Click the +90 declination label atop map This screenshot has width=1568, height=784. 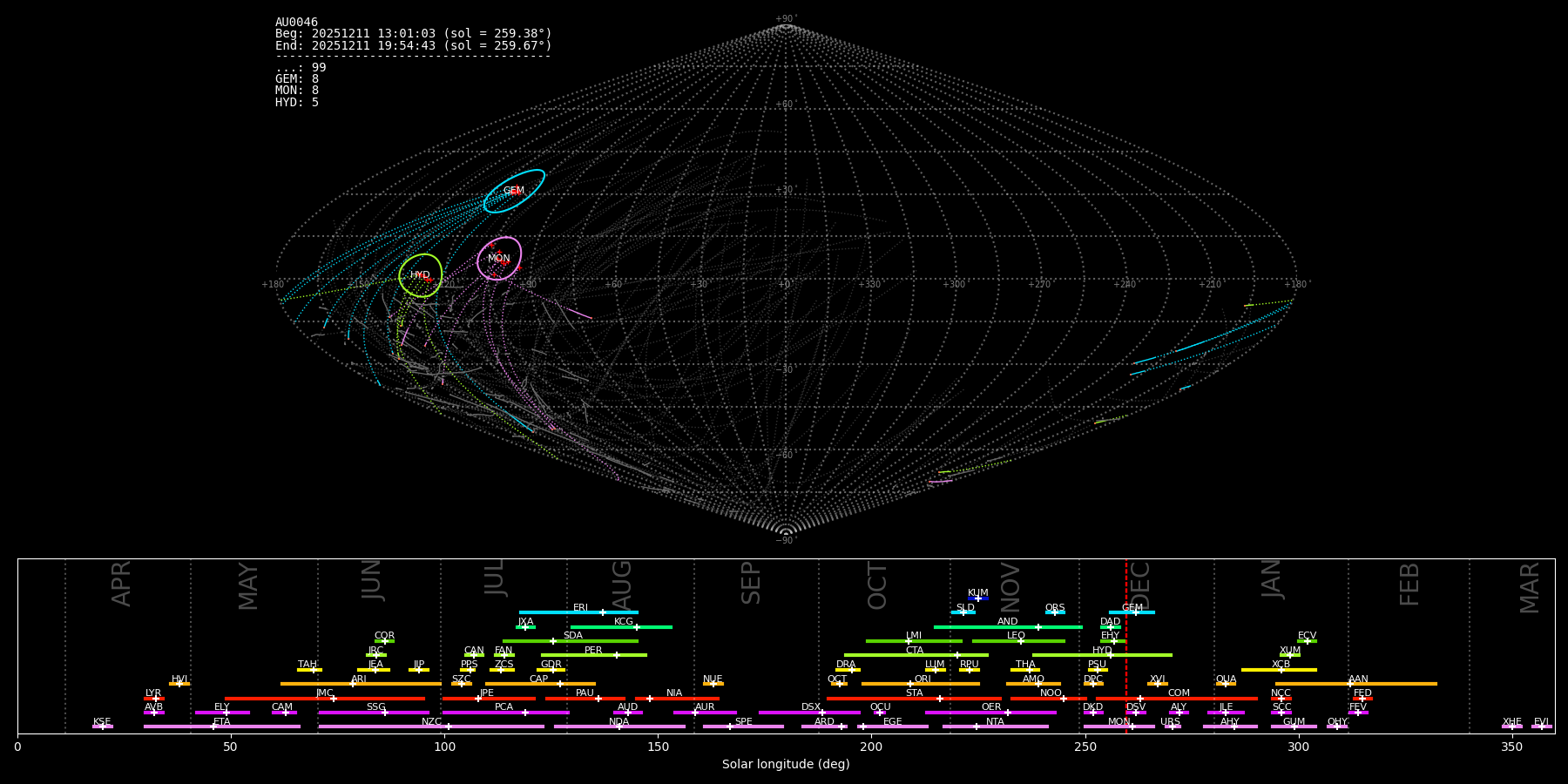point(786,19)
